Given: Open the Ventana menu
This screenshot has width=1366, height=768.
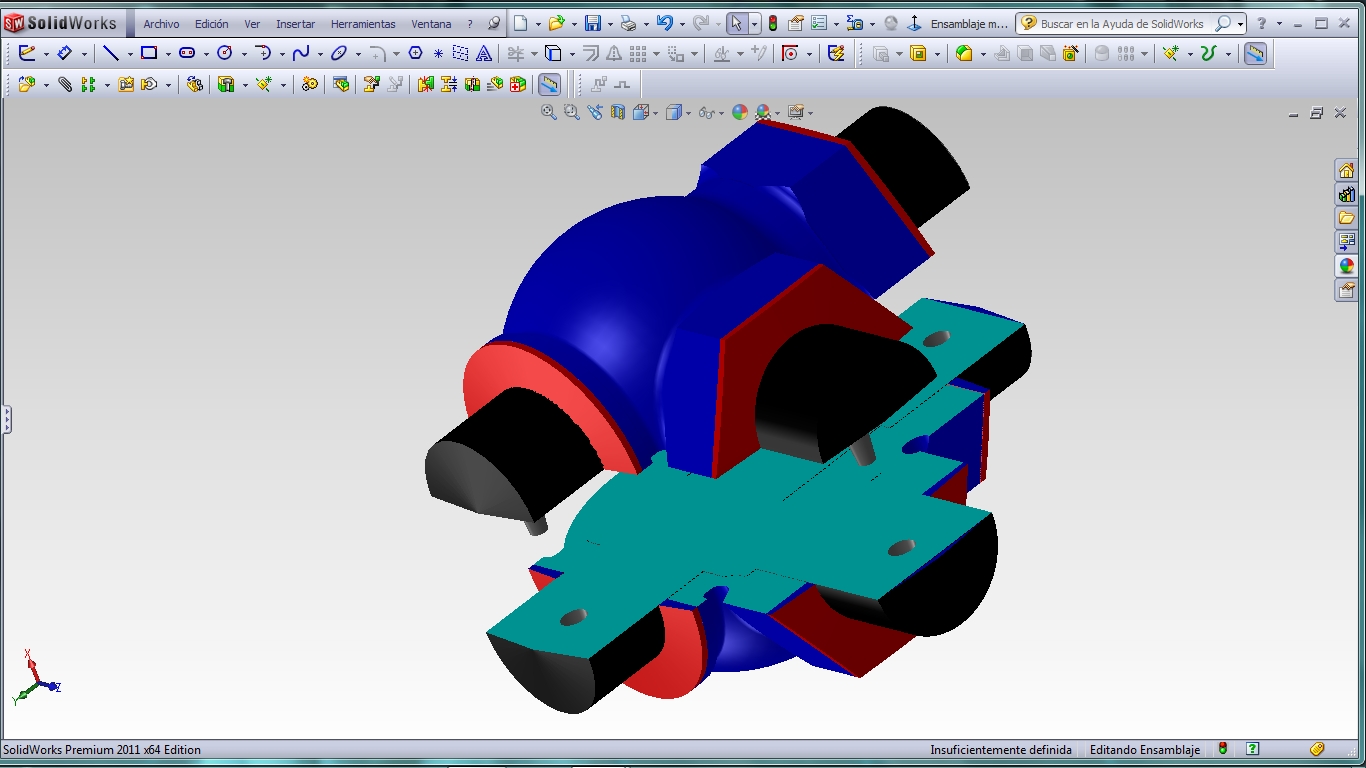Looking at the screenshot, I should 431,24.
